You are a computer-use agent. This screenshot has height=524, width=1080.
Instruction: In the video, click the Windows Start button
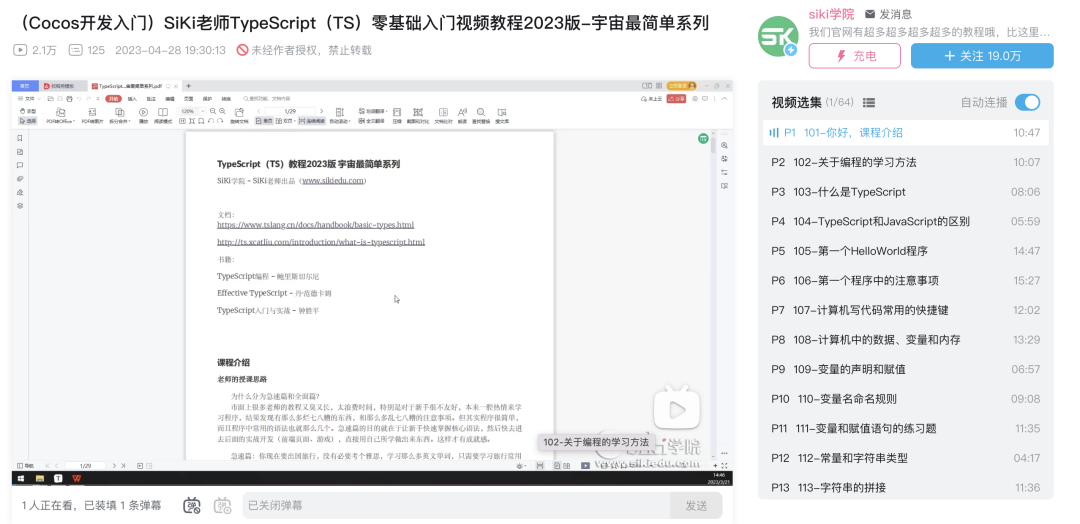[x=21, y=478]
